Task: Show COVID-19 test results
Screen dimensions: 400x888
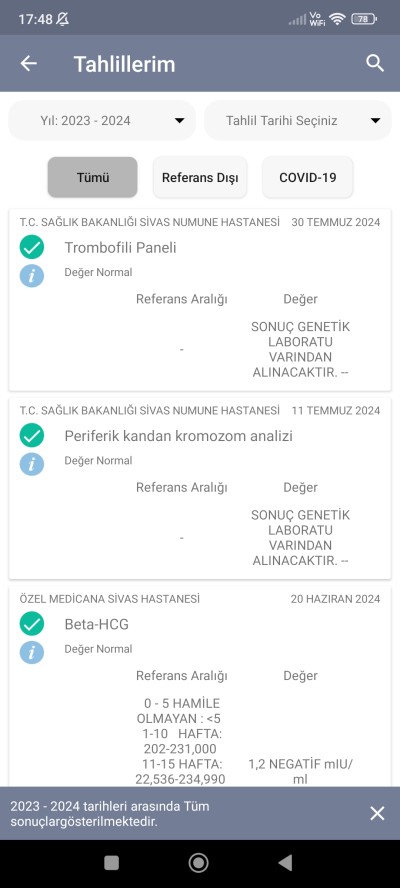Action: pos(308,177)
